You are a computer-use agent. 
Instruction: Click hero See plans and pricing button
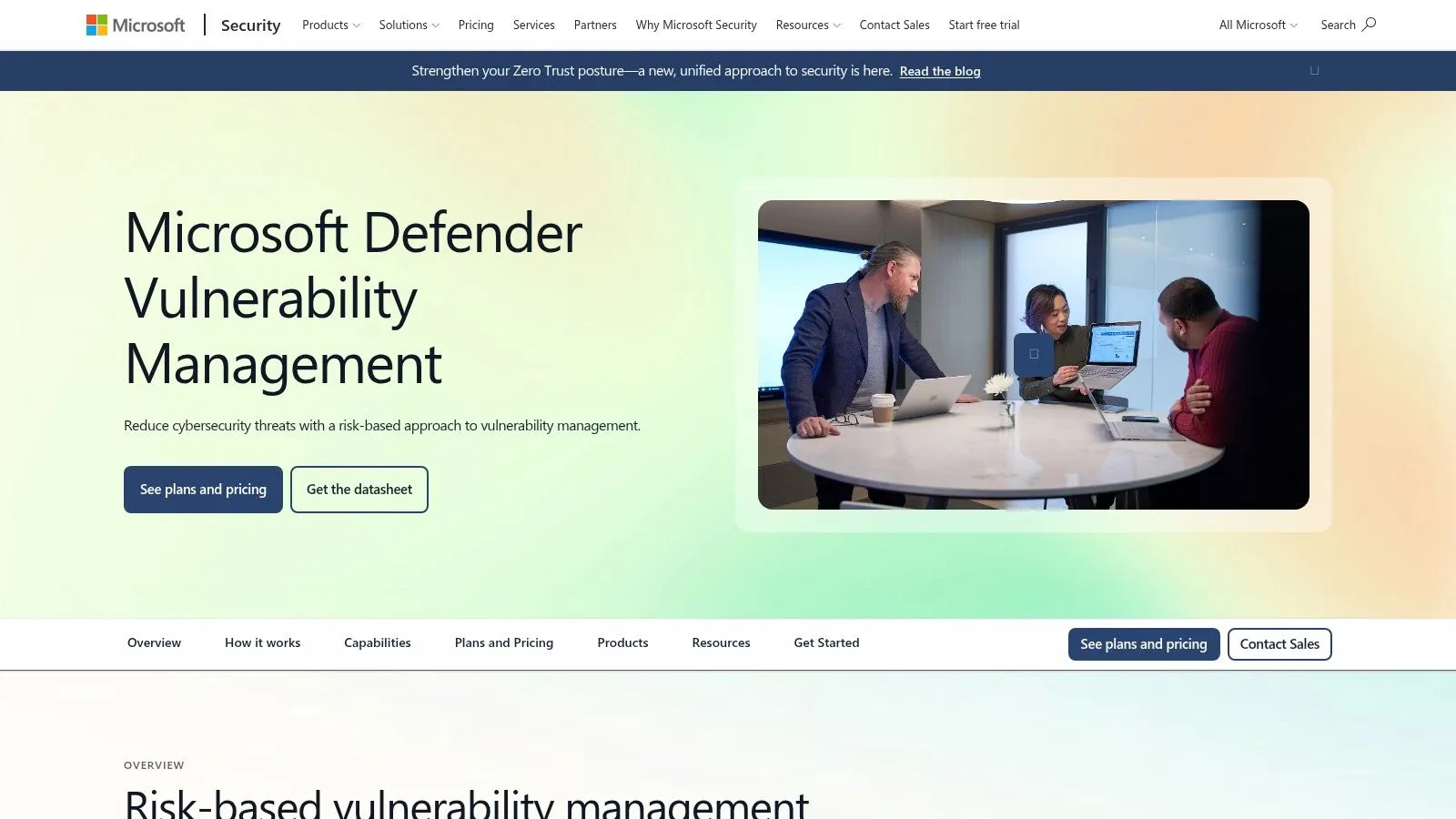coord(203,490)
